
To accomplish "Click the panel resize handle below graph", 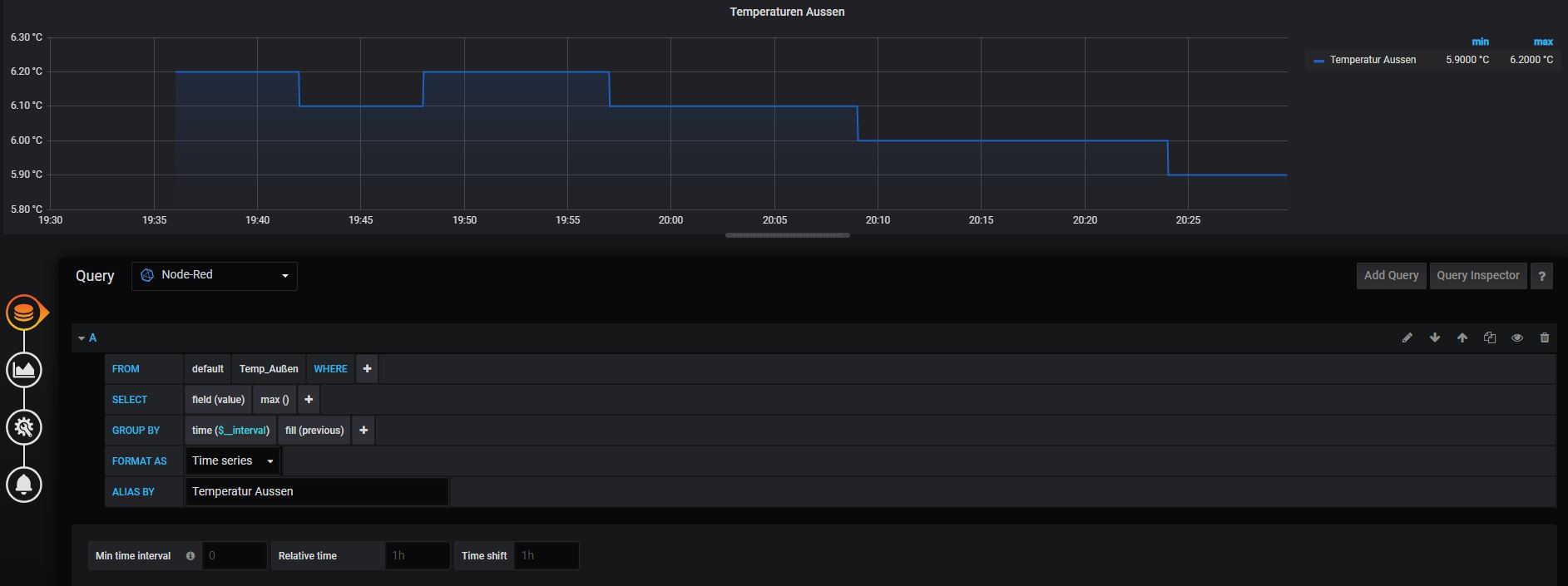I will tap(787, 235).
